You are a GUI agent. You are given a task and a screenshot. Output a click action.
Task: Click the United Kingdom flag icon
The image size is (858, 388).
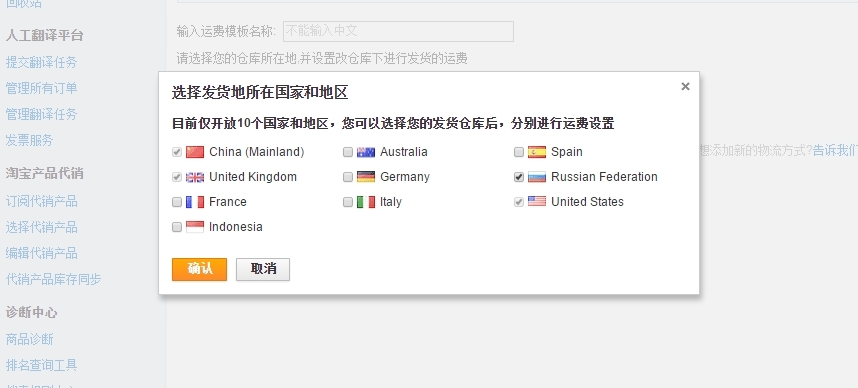[195, 177]
